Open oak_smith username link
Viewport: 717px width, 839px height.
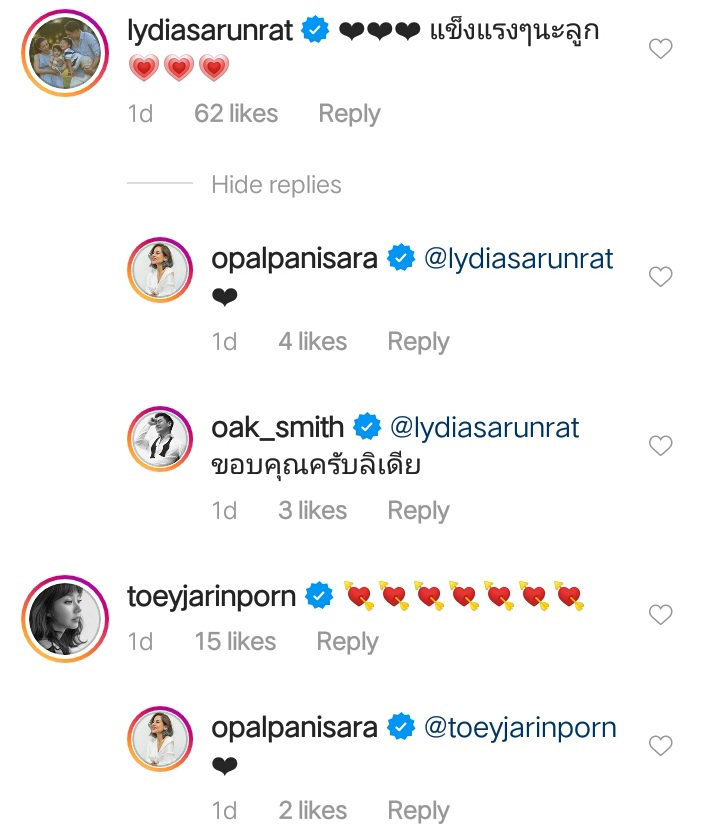[x=277, y=428]
